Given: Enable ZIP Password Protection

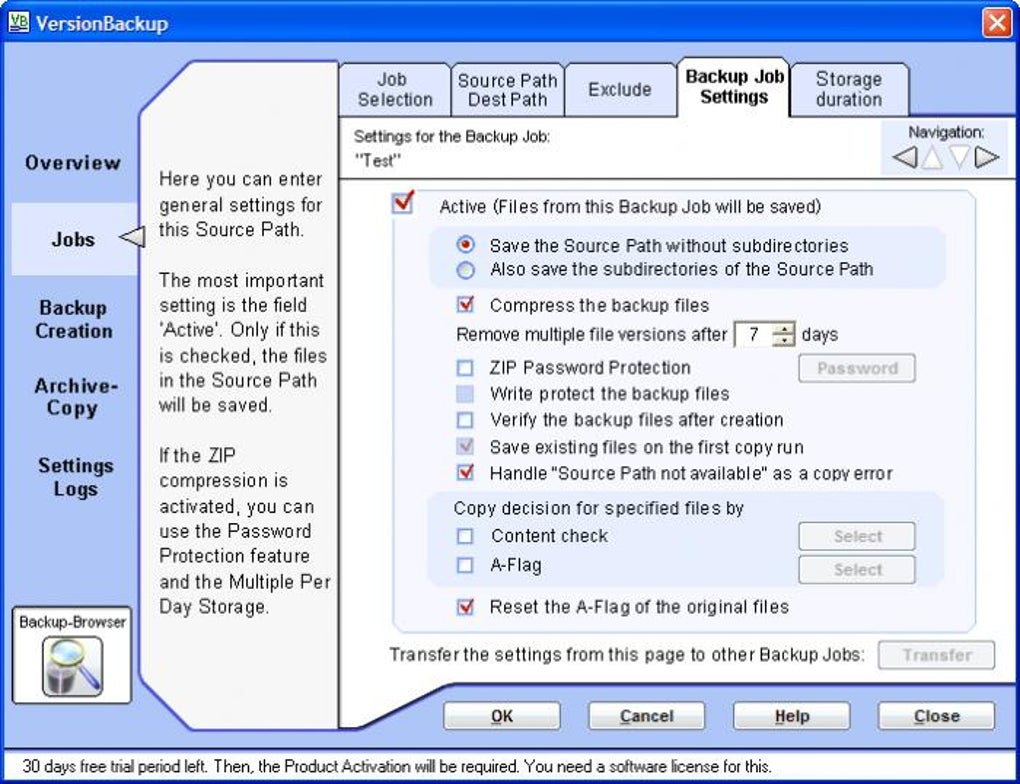Looking at the screenshot, I should coord(465,368).
